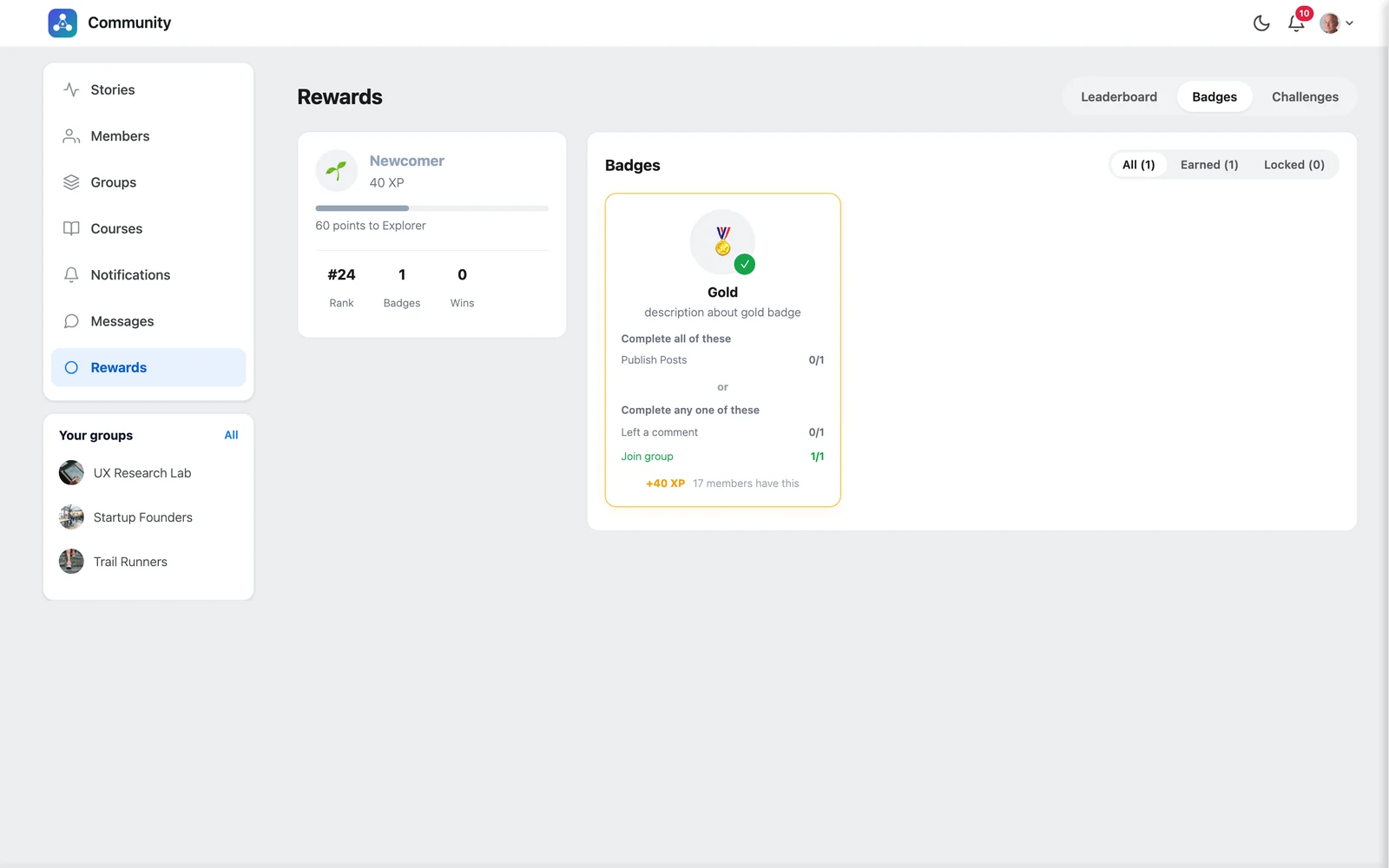Filter badges by Earned (1)
Screen dimensions: 1389x868
click(x=1208, y=165)
